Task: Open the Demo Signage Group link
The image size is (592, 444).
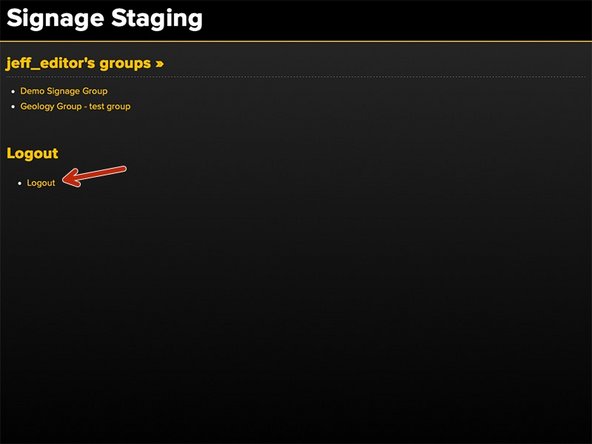Action: click(x=64, y=91)
